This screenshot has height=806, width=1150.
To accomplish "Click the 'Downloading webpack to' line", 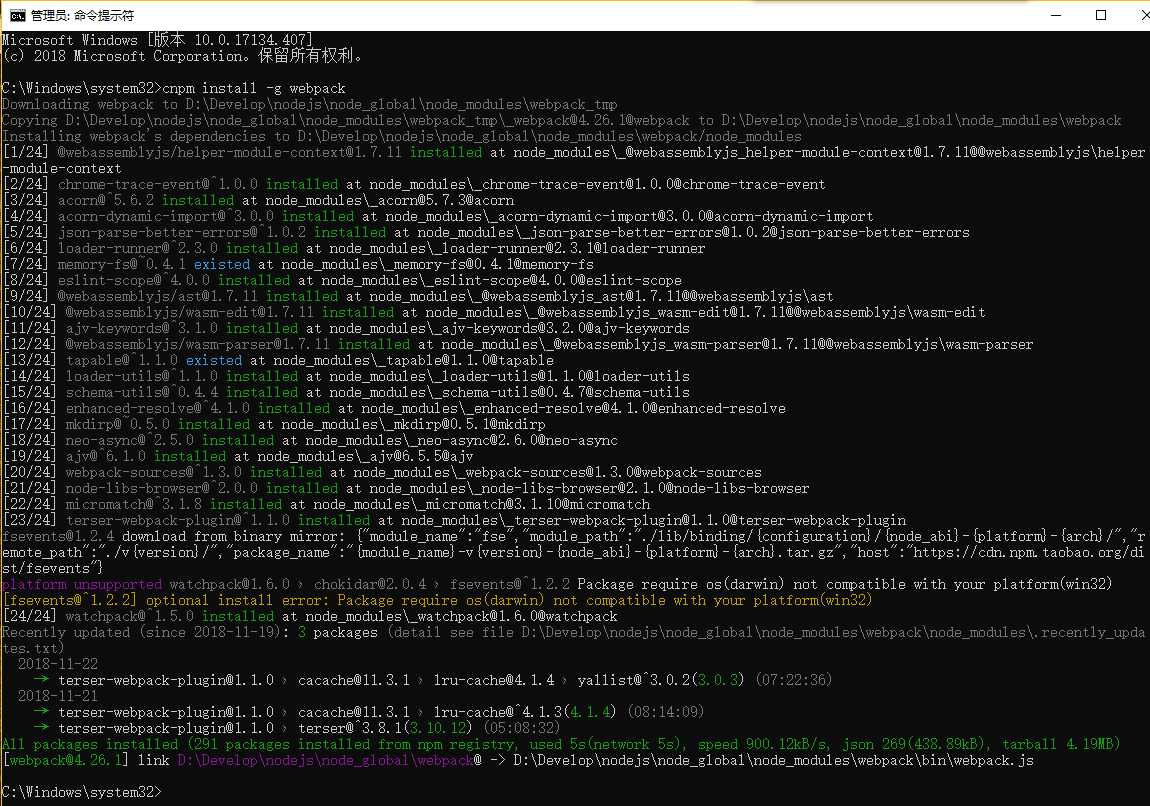I will (310, 104).
